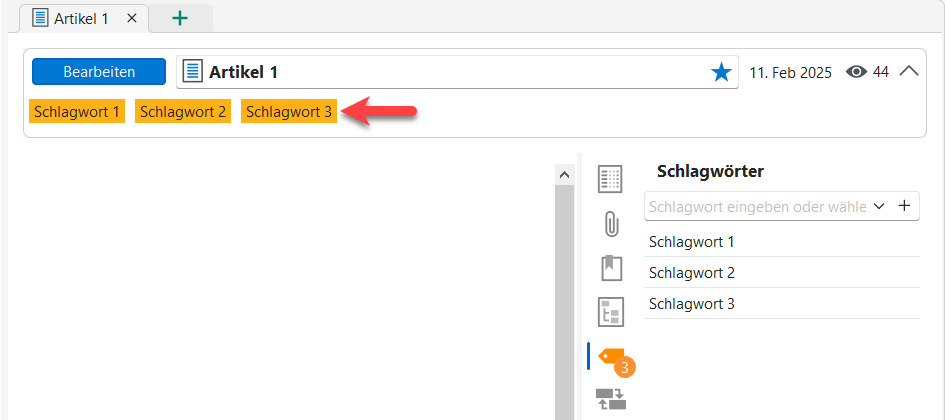
Task: Click the Bearbeiten button
Action: click(99, 72)
